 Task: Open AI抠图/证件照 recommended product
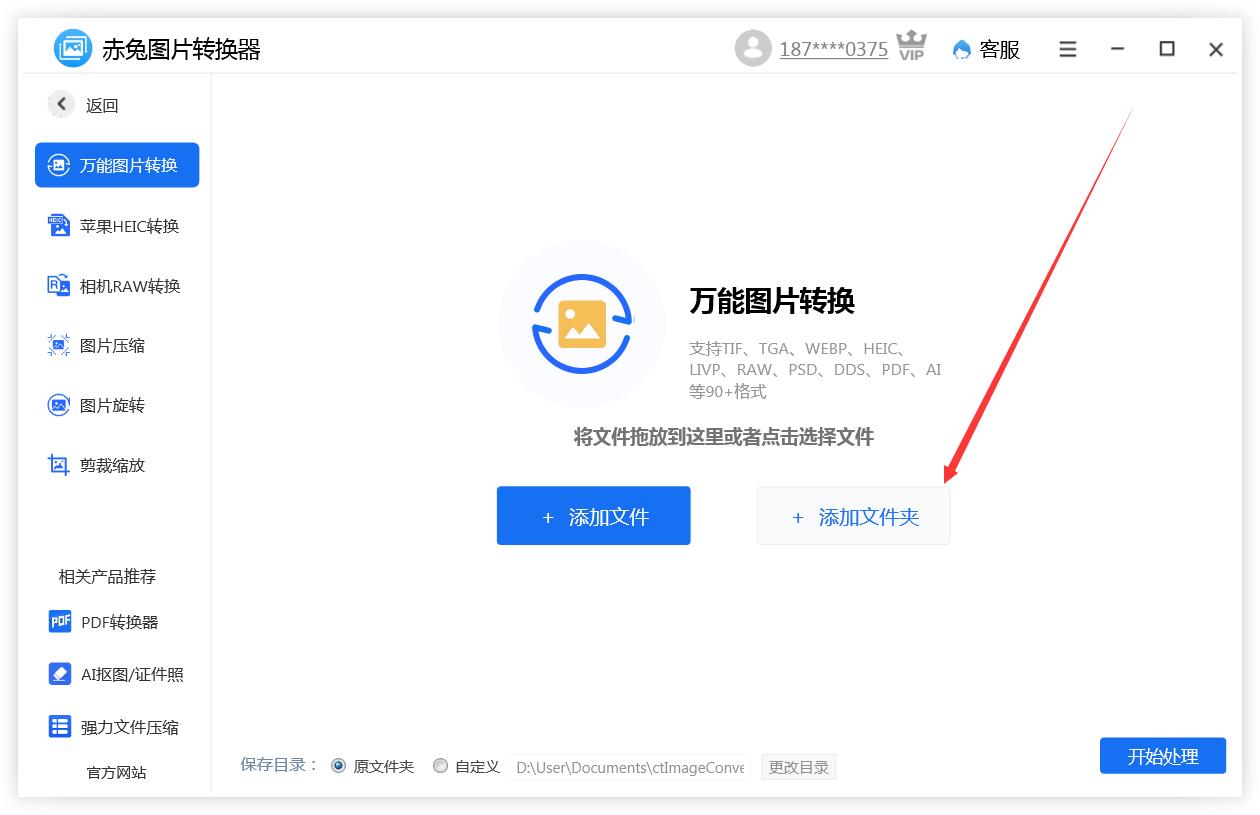117,673
